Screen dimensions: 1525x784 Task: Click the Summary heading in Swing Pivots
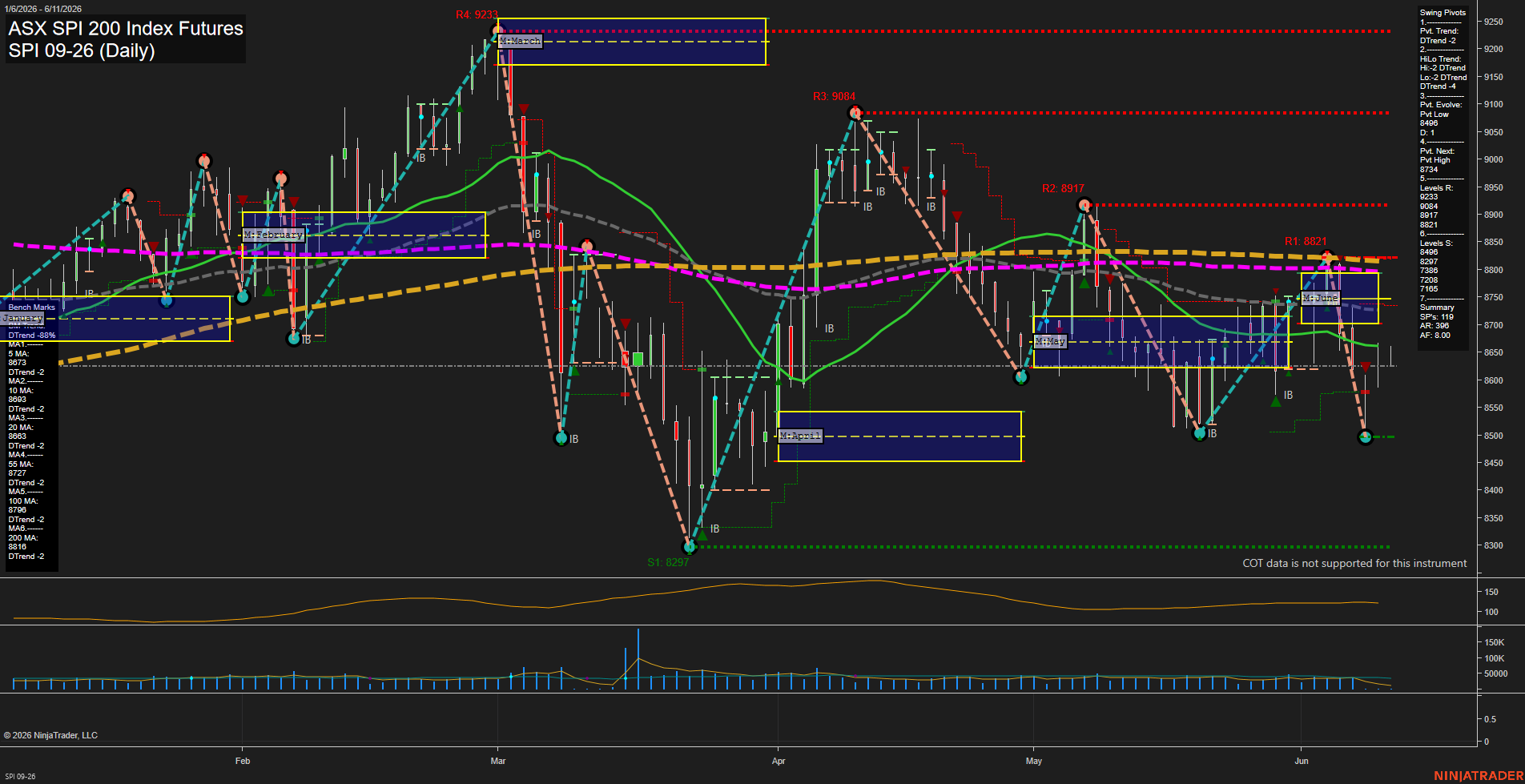coord(1437,308)
